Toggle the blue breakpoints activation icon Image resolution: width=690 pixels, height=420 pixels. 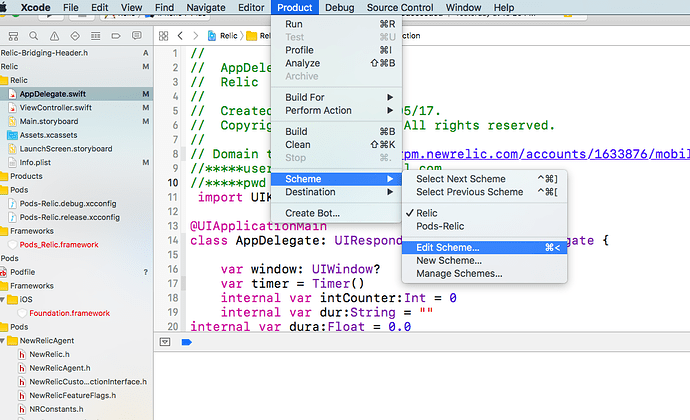[187, 342]
